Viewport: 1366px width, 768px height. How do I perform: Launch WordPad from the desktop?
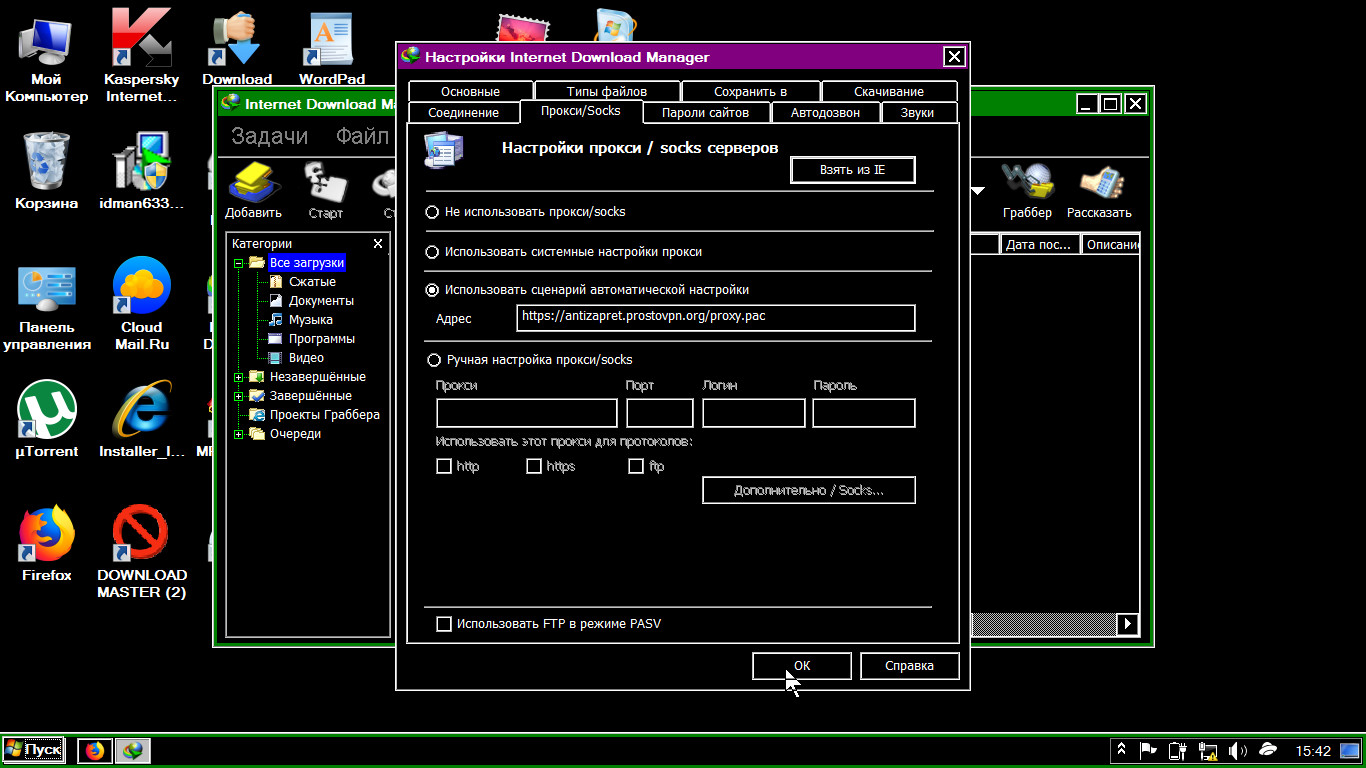point(331,50)
